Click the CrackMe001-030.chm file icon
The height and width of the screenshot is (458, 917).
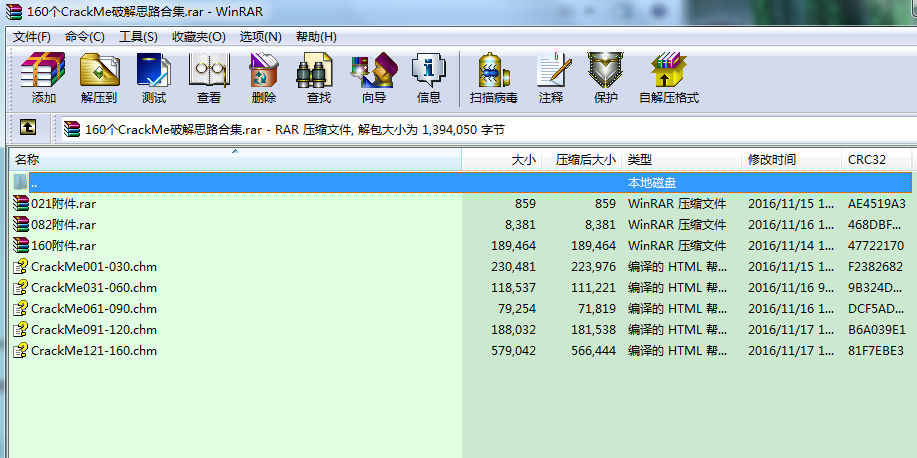click(x=21, y=267)
